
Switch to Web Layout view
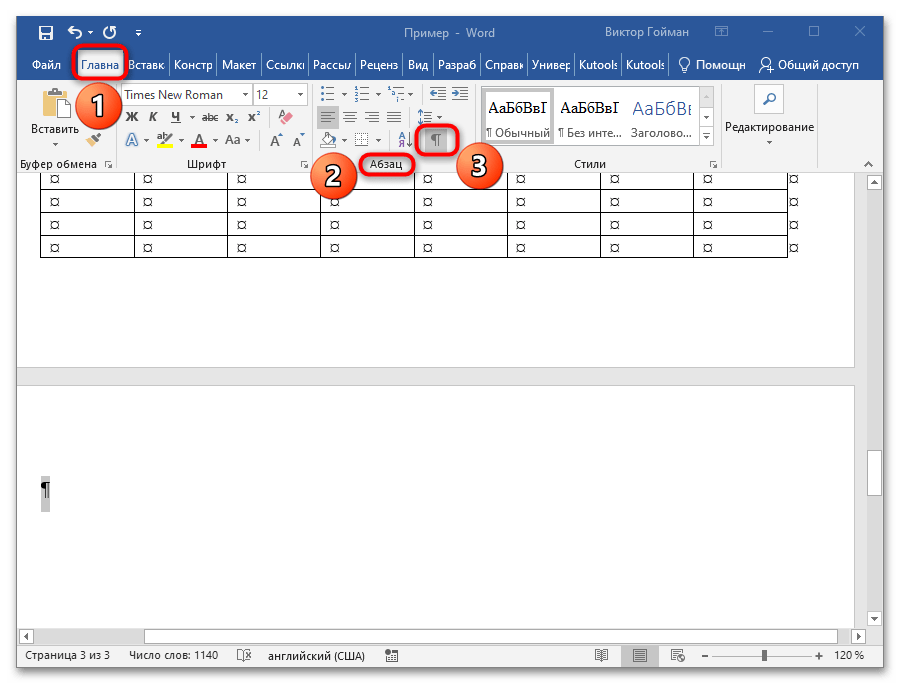click(x=677, y=655)
